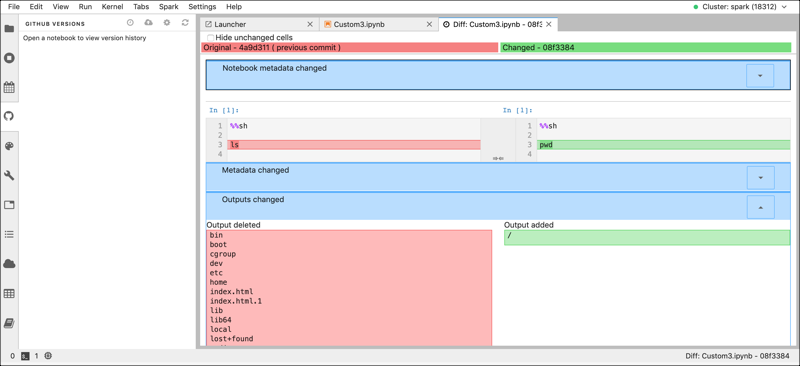Open the Cluster: spark dropdown
The image size is (800, 366).
744,7
